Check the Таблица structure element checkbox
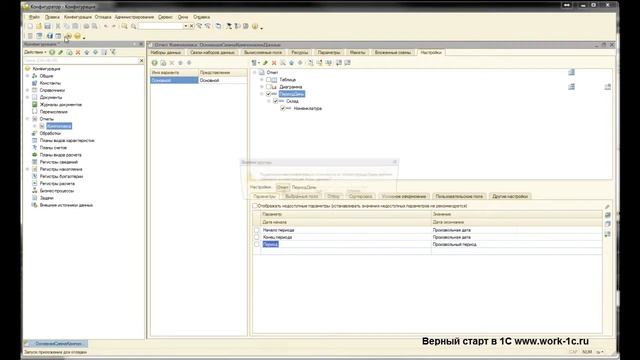Screen dimensions: 640x360 pyautogui.click(x=269, y=80)
